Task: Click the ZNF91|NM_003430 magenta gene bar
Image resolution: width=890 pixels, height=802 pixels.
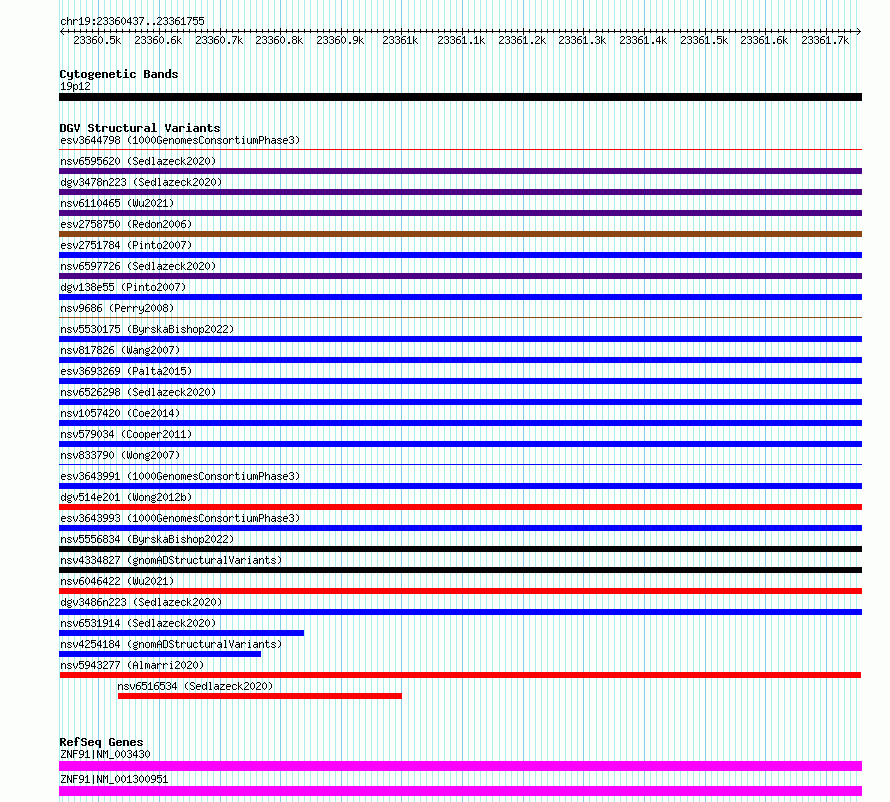Action: [x=460, y=766]
